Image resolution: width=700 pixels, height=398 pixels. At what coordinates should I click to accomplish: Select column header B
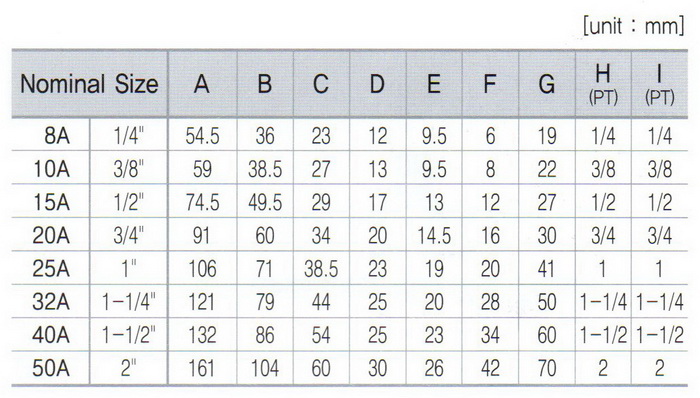pos(265,84)
